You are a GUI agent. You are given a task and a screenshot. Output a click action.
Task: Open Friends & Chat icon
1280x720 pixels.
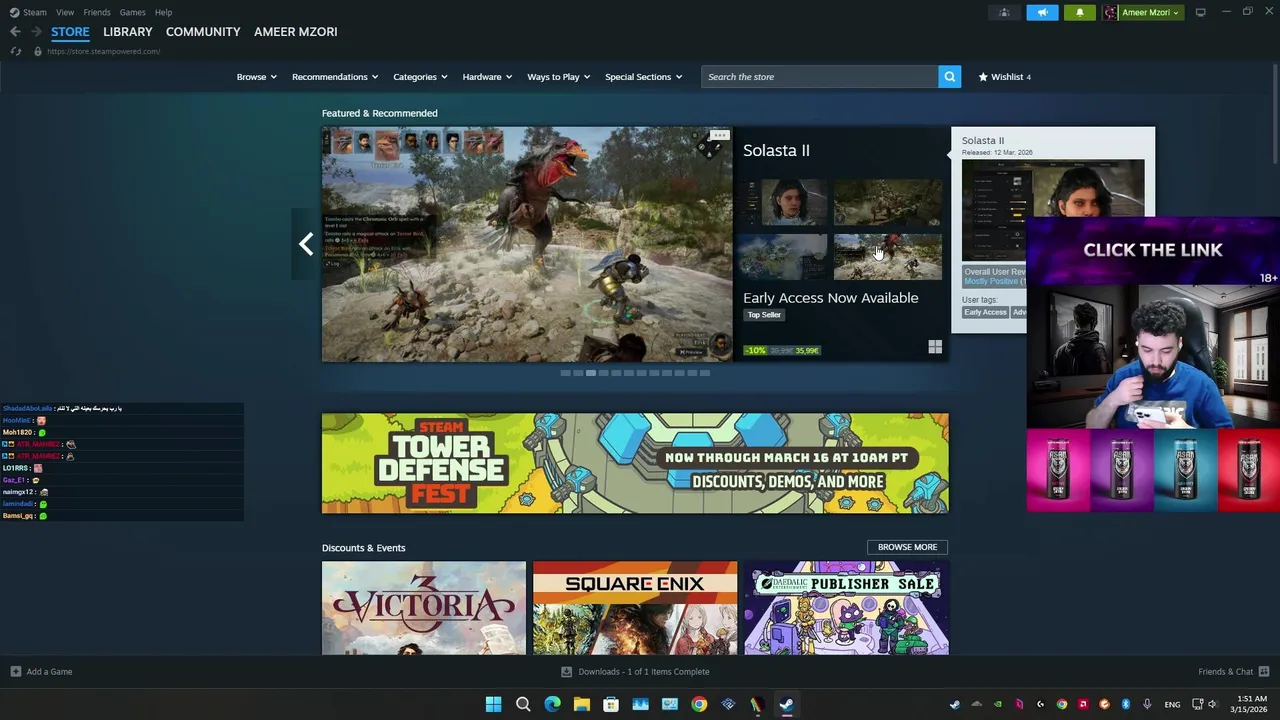(1264, 672)
